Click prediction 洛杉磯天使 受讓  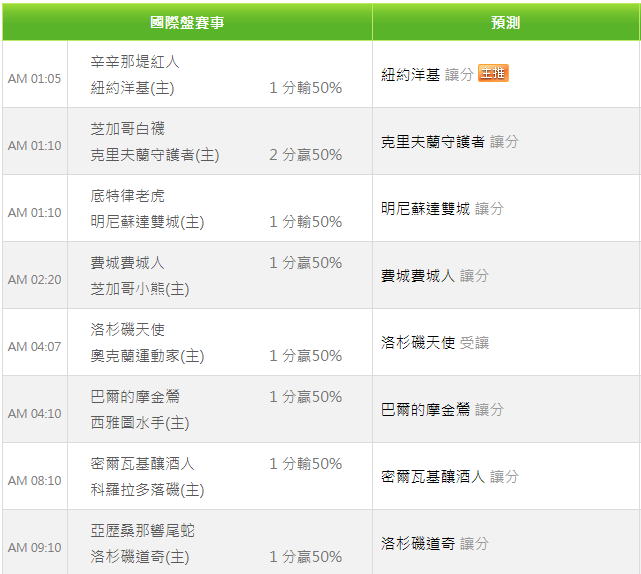(x=435, y=343)
